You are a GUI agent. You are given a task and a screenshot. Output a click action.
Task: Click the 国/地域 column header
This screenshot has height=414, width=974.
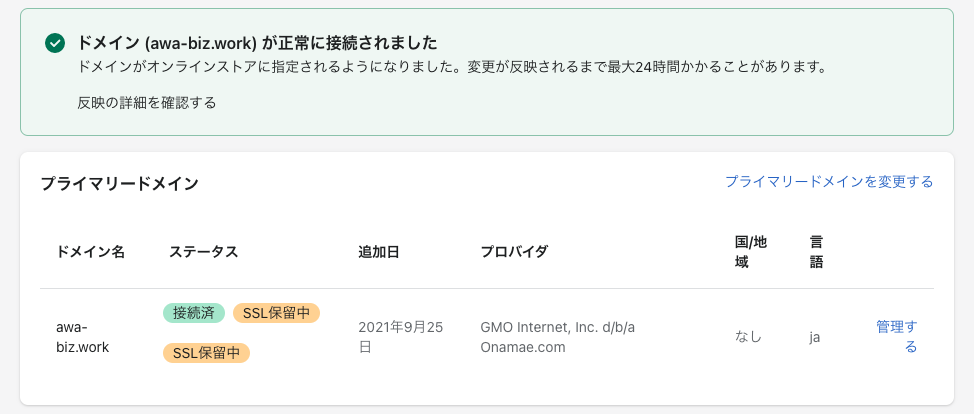[750, 252]
